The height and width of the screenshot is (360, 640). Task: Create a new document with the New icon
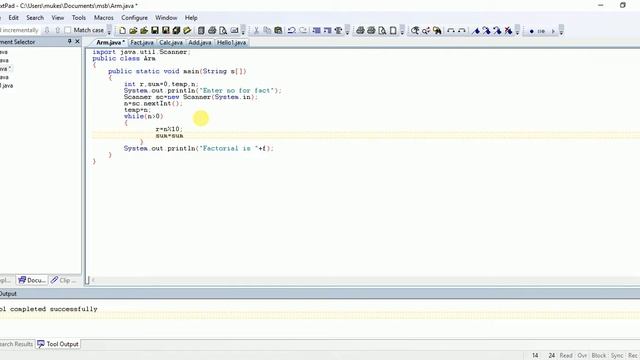tap(122, 31)
